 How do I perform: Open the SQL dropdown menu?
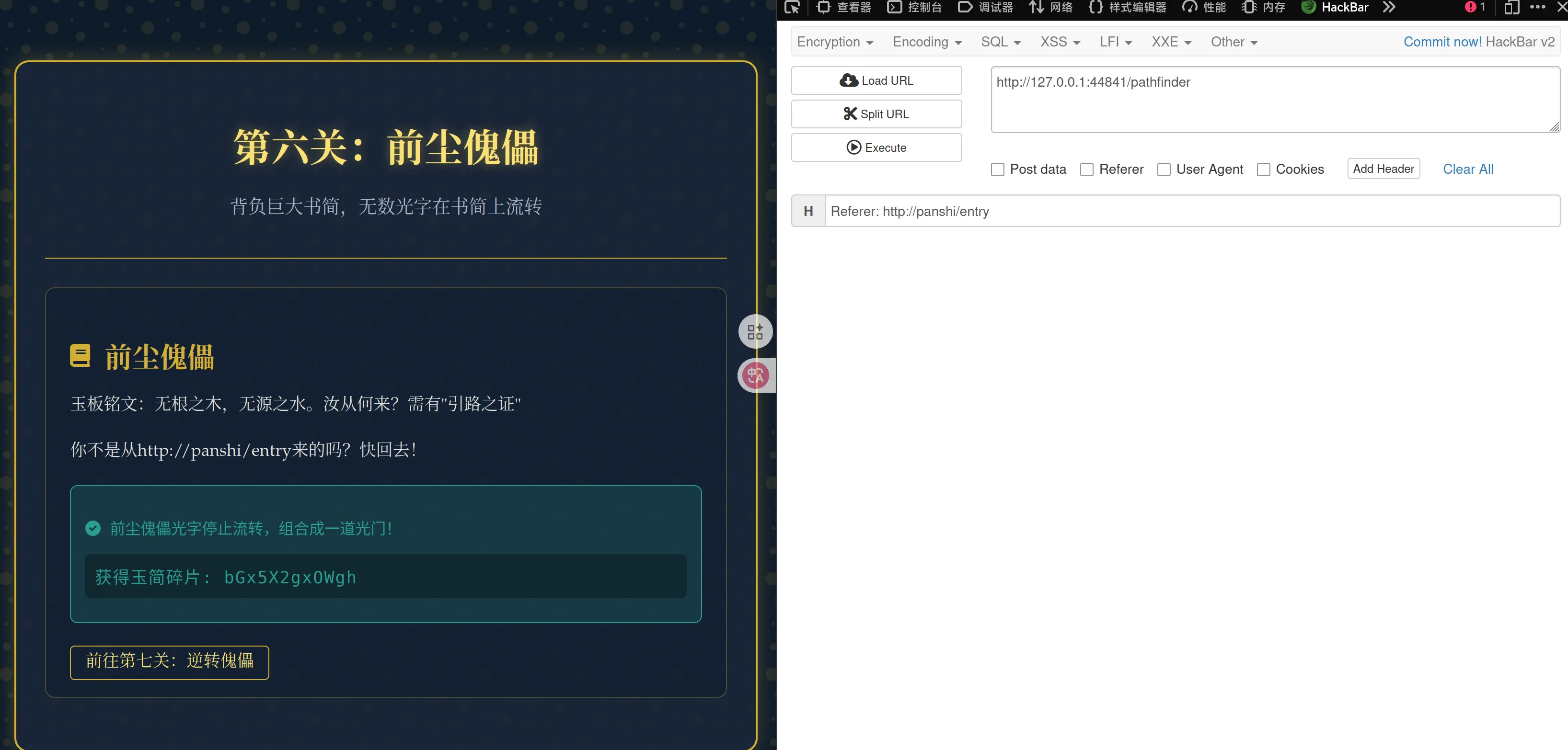click(1000, 42)
